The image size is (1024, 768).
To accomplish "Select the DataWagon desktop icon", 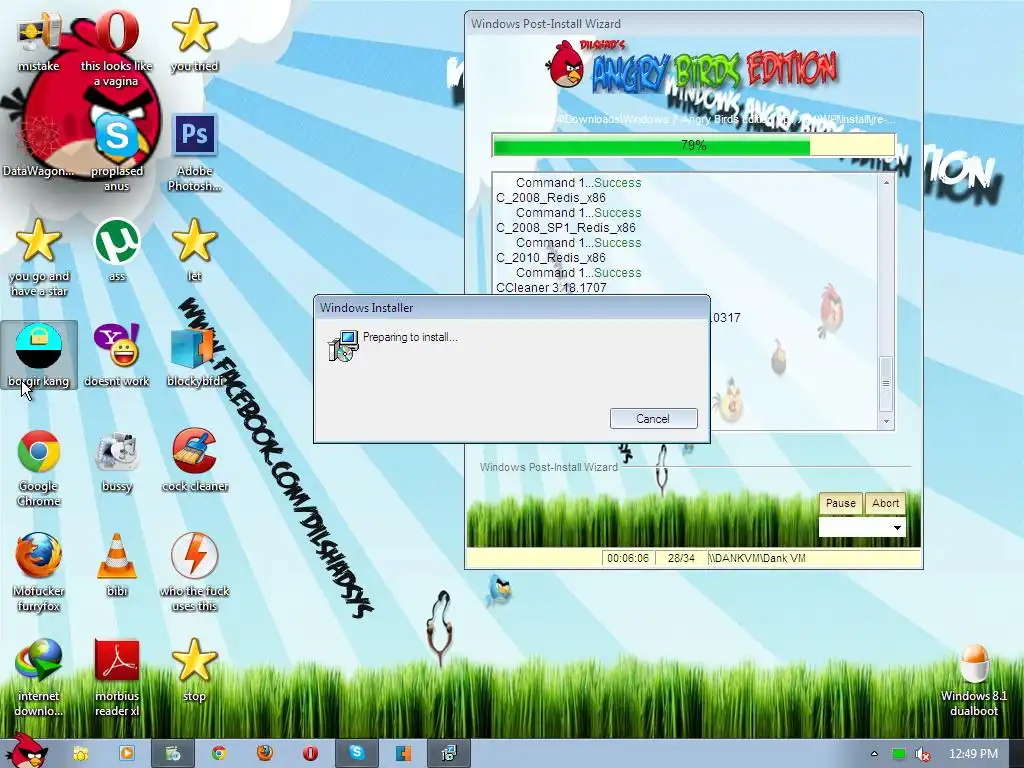I will [38, 146].
